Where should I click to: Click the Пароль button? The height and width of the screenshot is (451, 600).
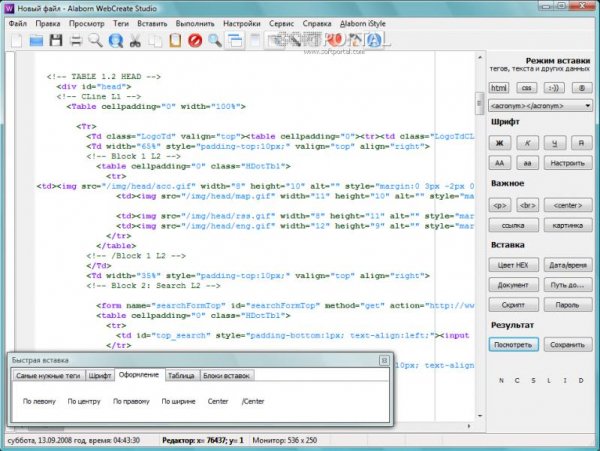568,305
